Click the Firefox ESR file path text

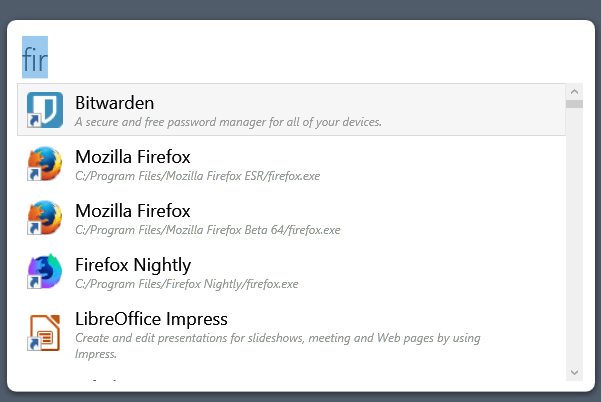(x=197, y=176)
